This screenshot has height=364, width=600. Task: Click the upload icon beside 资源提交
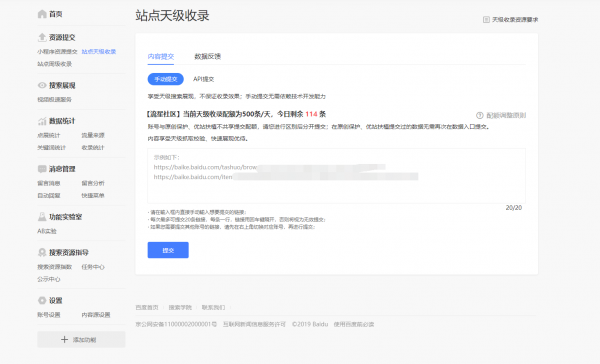[x=42, y=37]
